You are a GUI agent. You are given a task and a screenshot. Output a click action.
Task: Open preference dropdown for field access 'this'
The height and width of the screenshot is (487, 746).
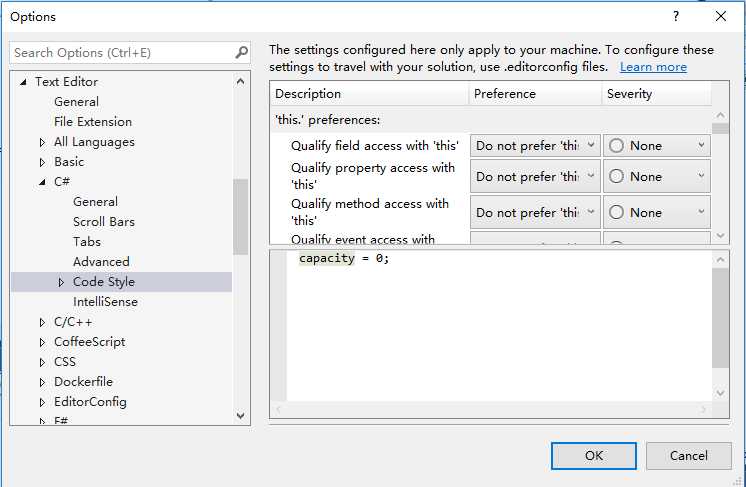535,146
